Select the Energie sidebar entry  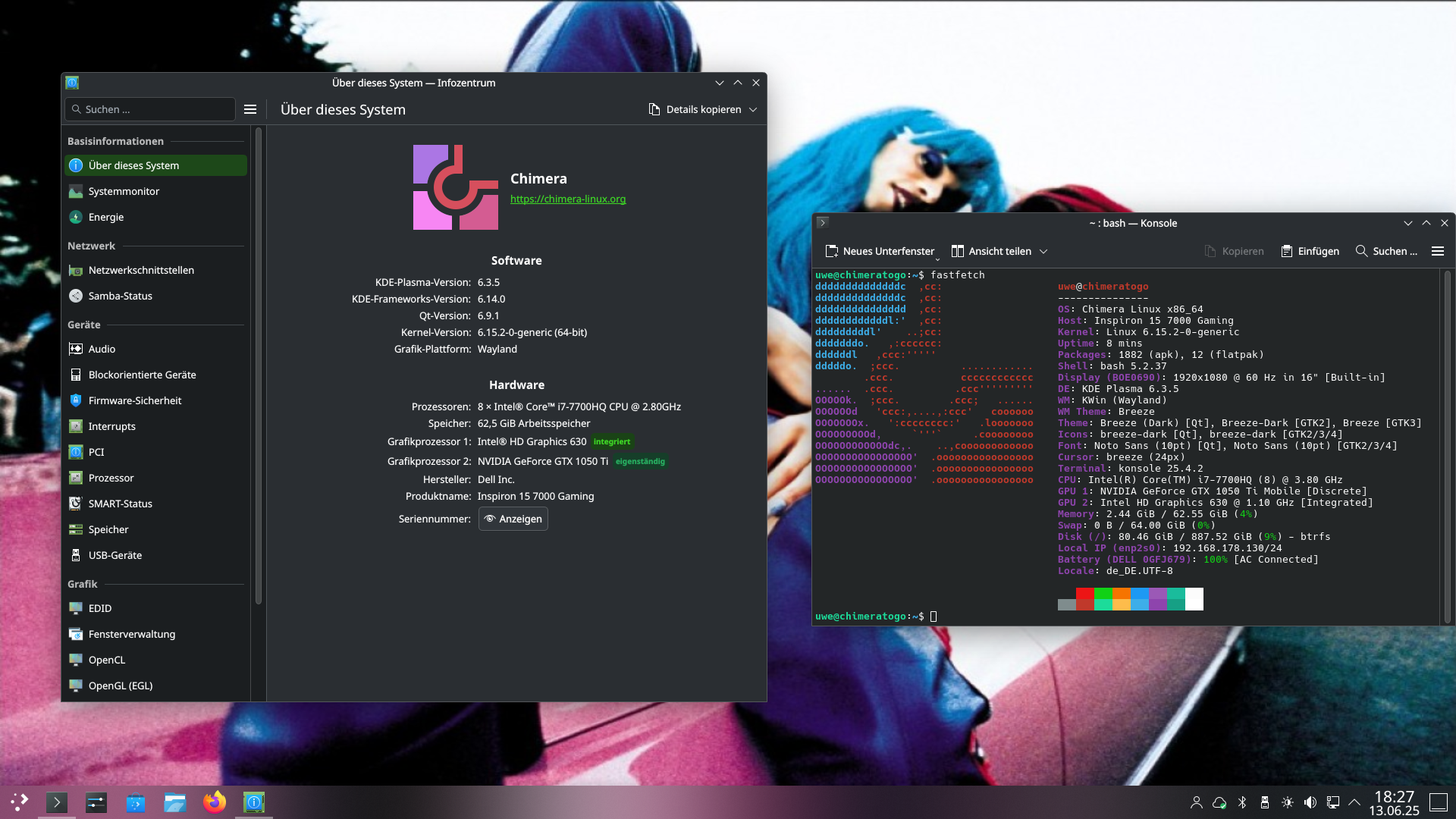click(x=155, y=217)
